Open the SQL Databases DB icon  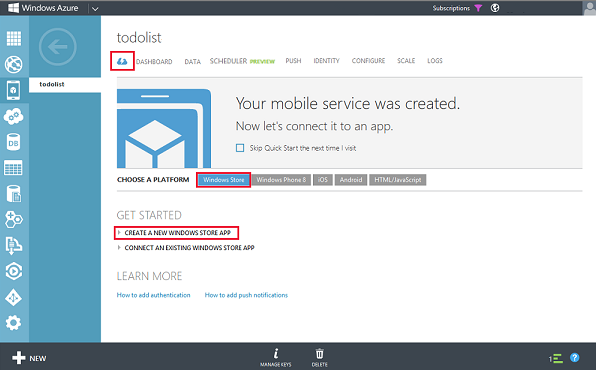[x=14, y=142]
